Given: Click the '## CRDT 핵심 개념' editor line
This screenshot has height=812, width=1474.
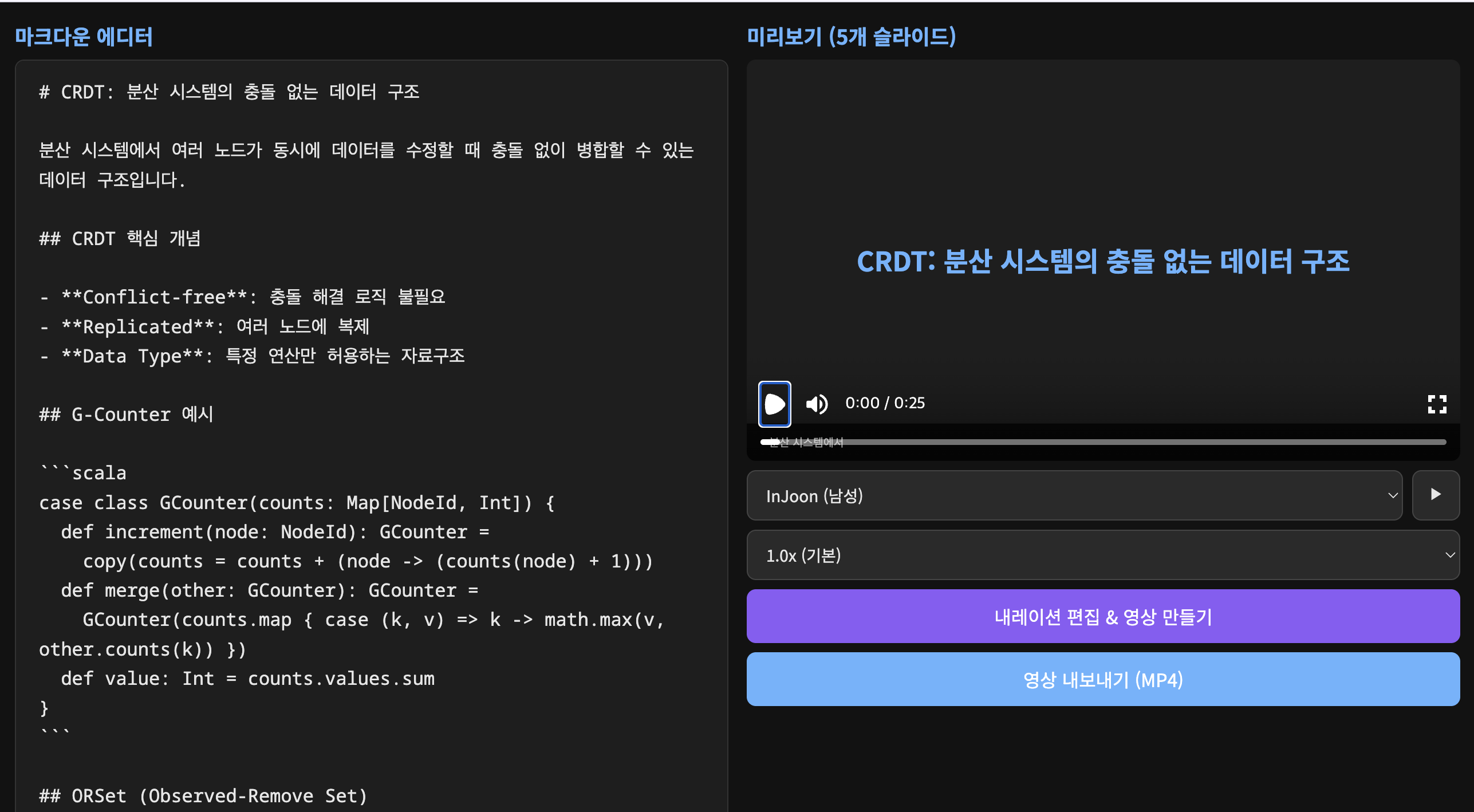Looking at the screenshot, I should click(120, 238).
